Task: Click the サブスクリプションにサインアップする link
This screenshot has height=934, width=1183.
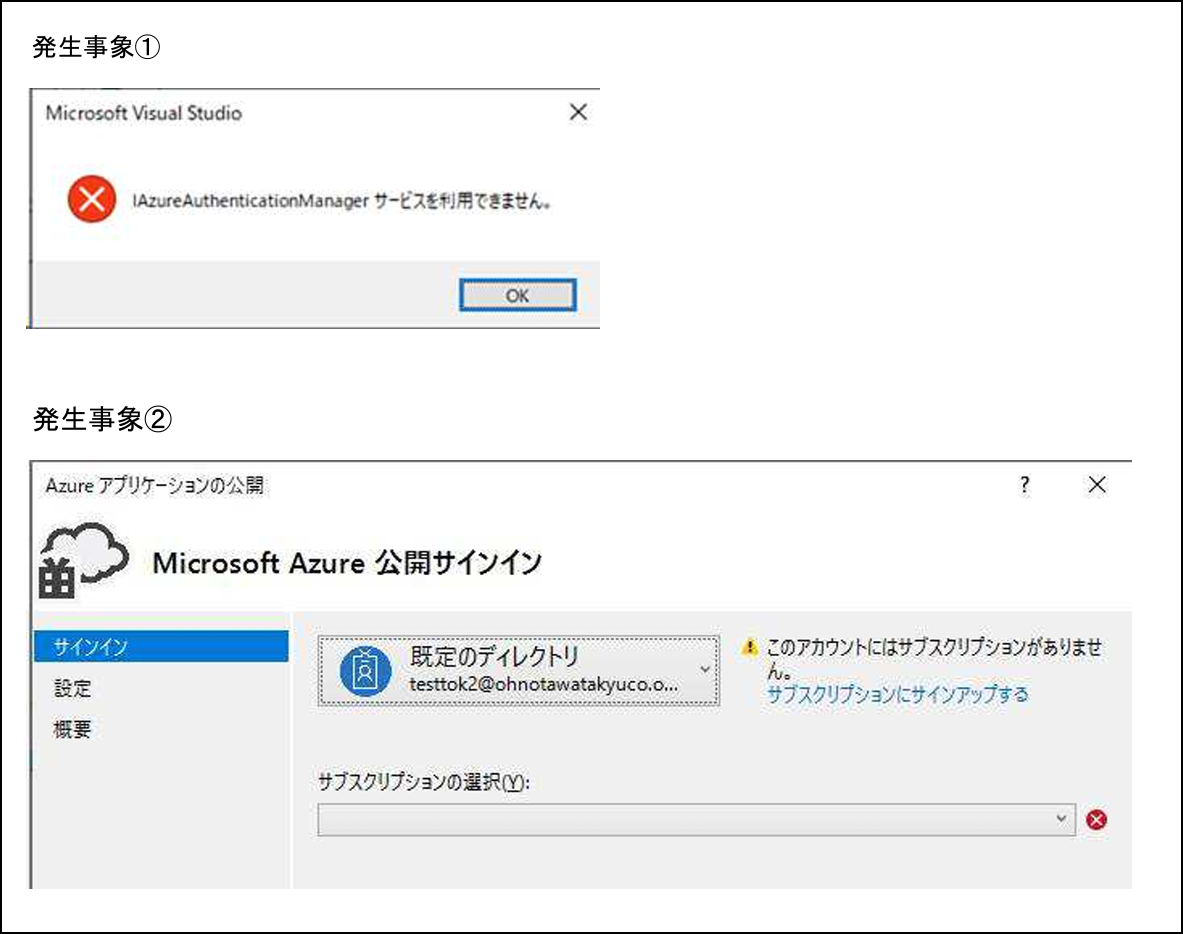Action: tap(897, 694)
